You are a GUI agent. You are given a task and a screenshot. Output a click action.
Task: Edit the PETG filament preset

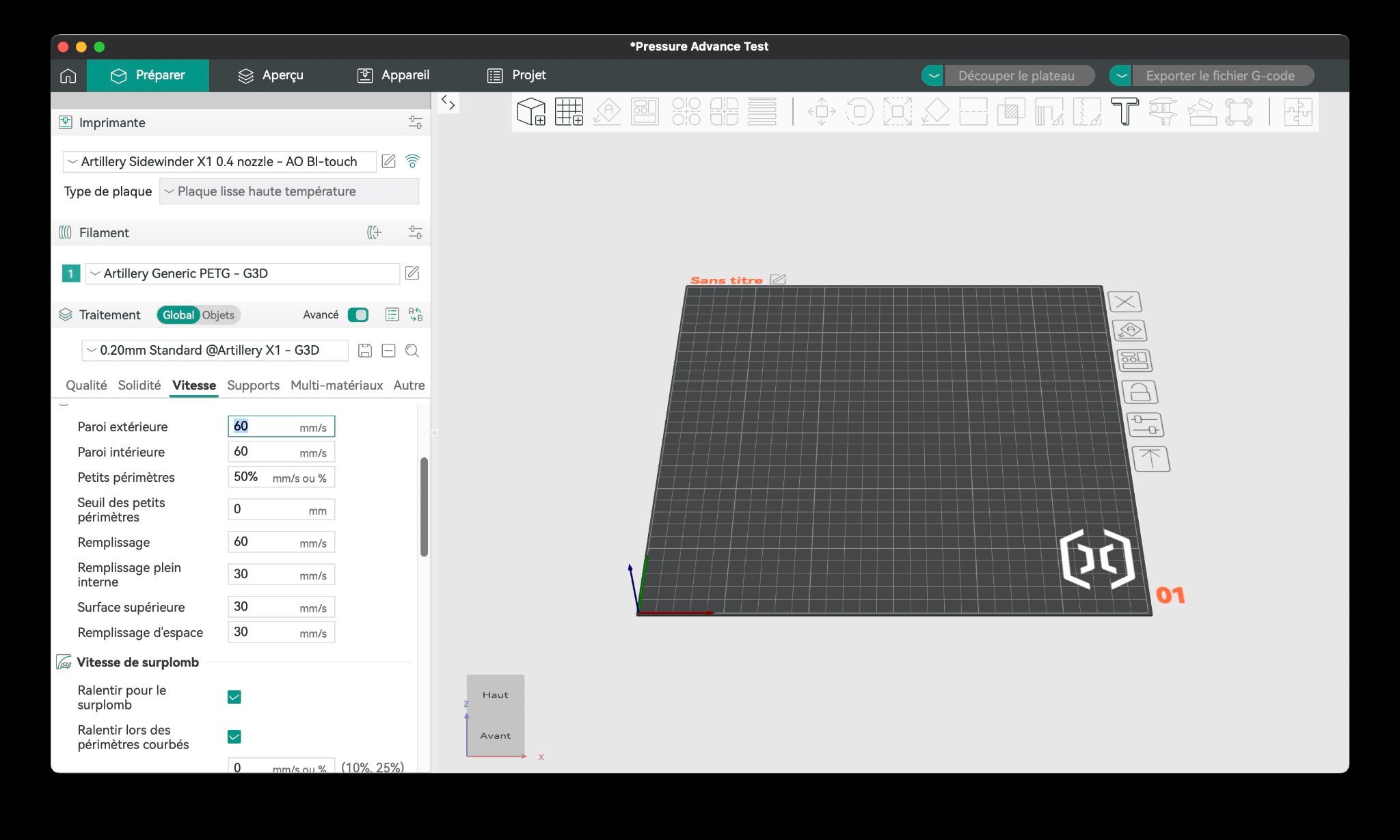[x=412, y=273]
